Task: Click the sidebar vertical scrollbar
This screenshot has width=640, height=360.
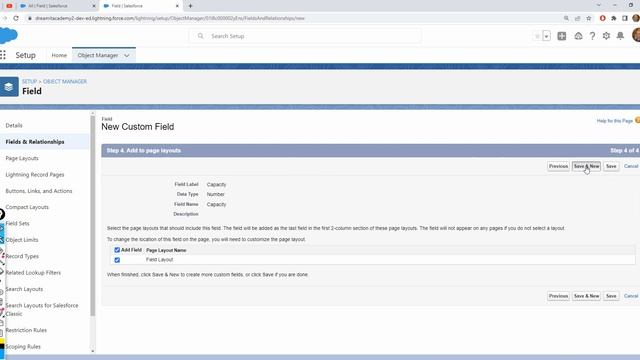Action: [93, 216]
